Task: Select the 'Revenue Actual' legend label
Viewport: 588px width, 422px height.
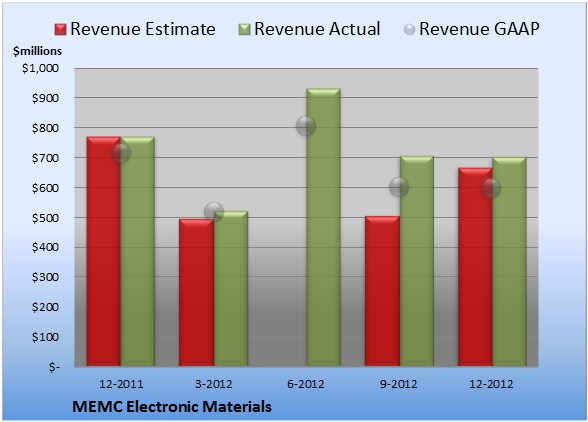Action: coord(317,29)
